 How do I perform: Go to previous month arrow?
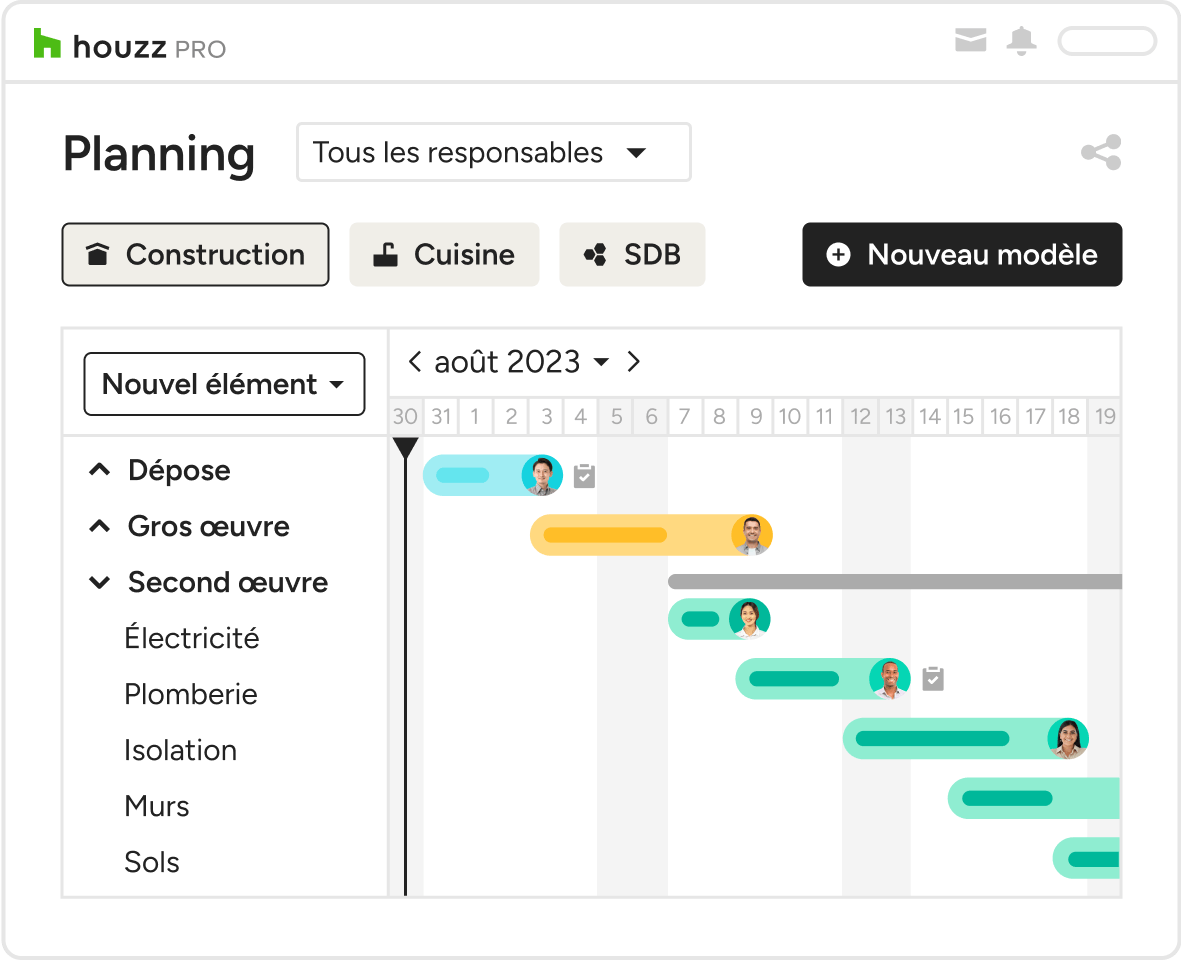(x=414, y=362)
